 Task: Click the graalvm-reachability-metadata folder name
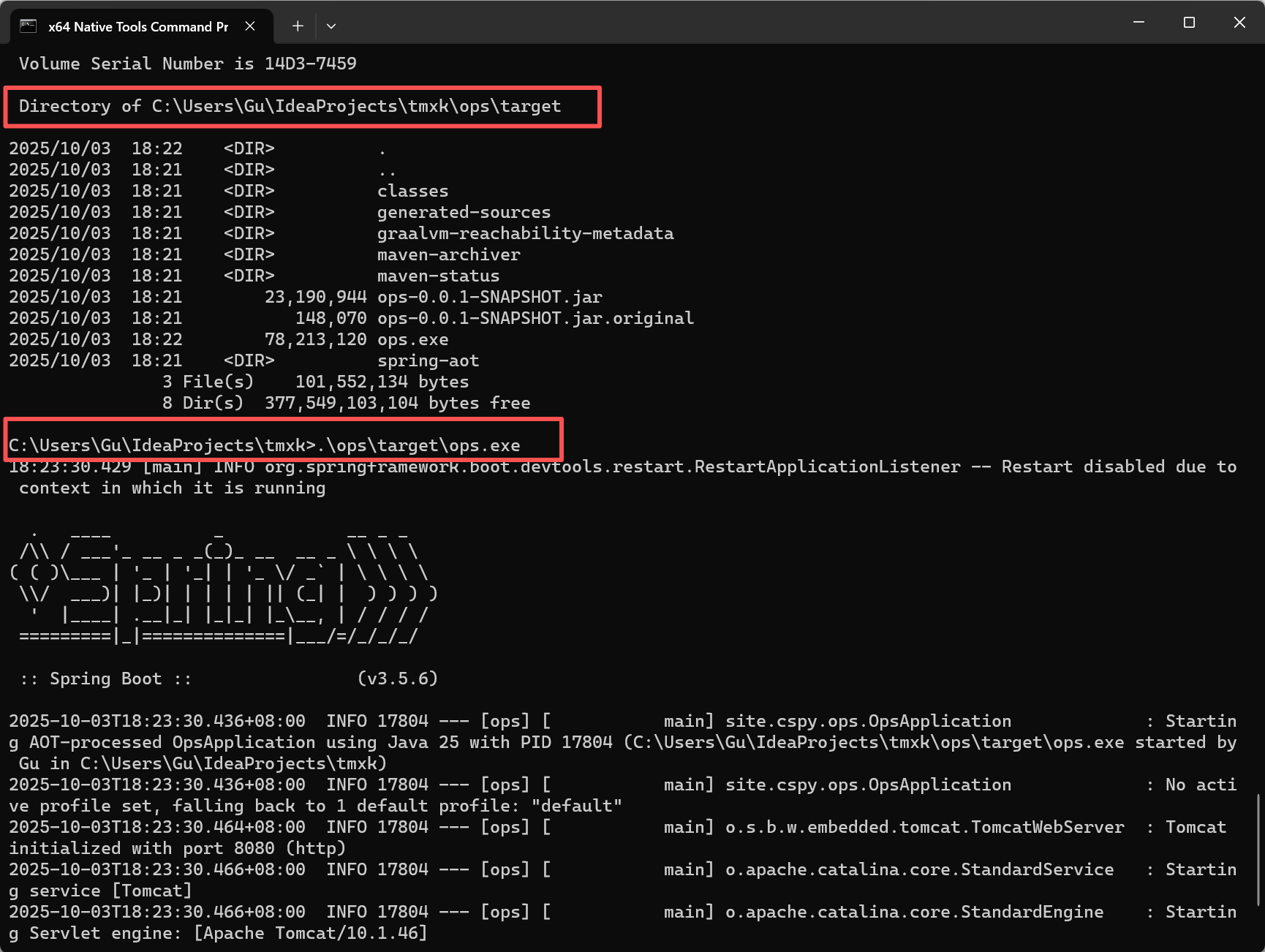526,233
